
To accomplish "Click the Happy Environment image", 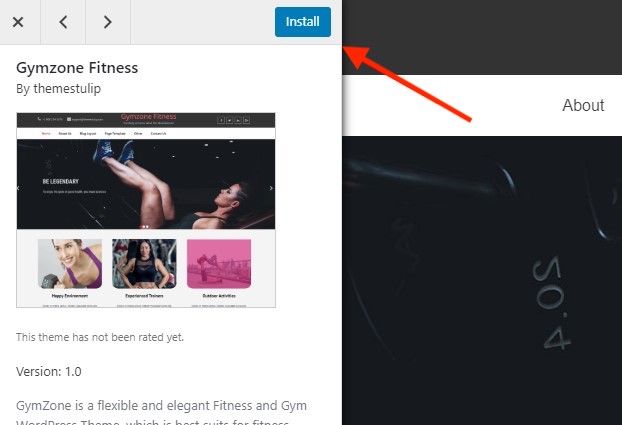I will 70,263.
